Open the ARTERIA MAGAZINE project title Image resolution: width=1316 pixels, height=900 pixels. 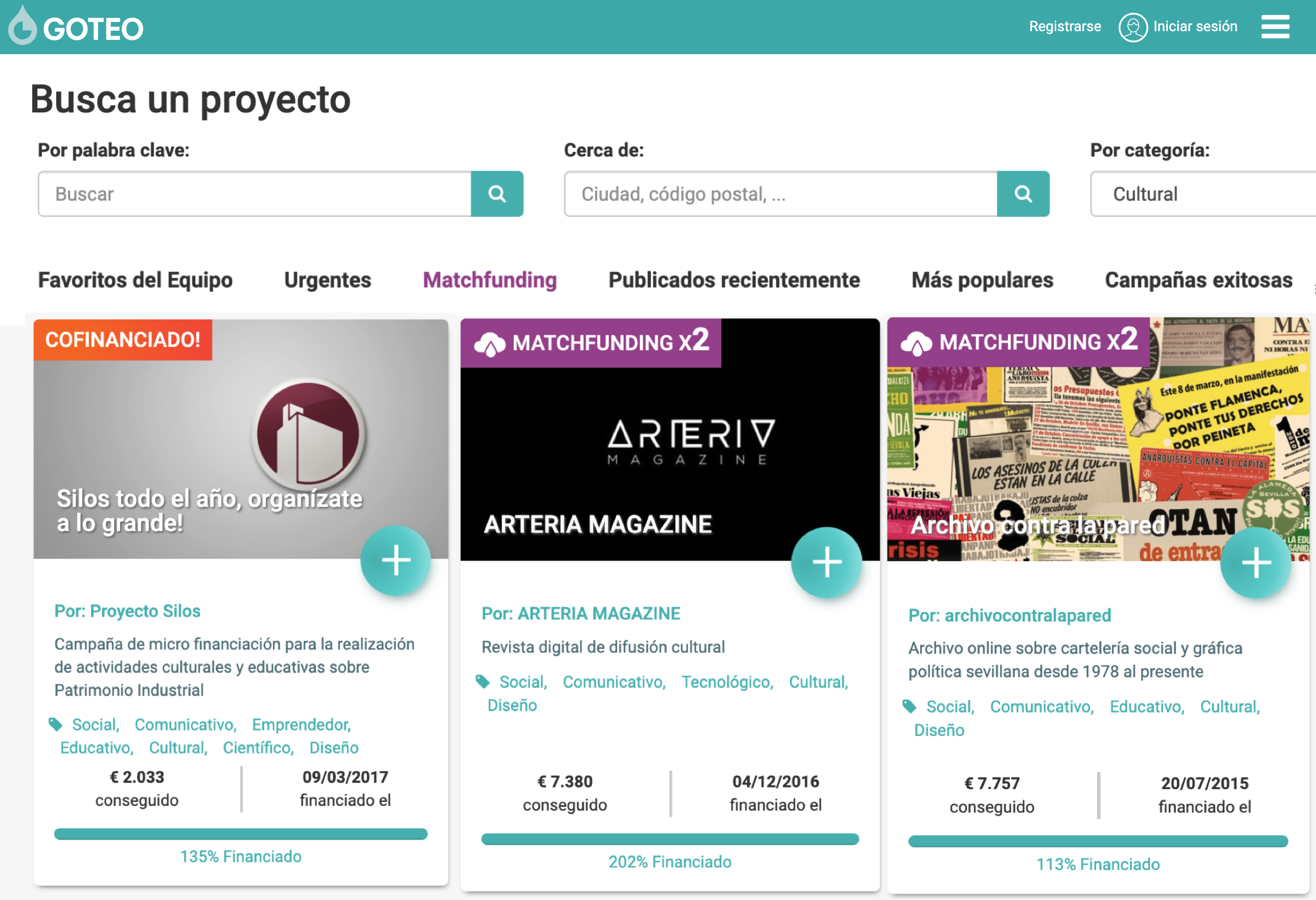click(597, 524)
